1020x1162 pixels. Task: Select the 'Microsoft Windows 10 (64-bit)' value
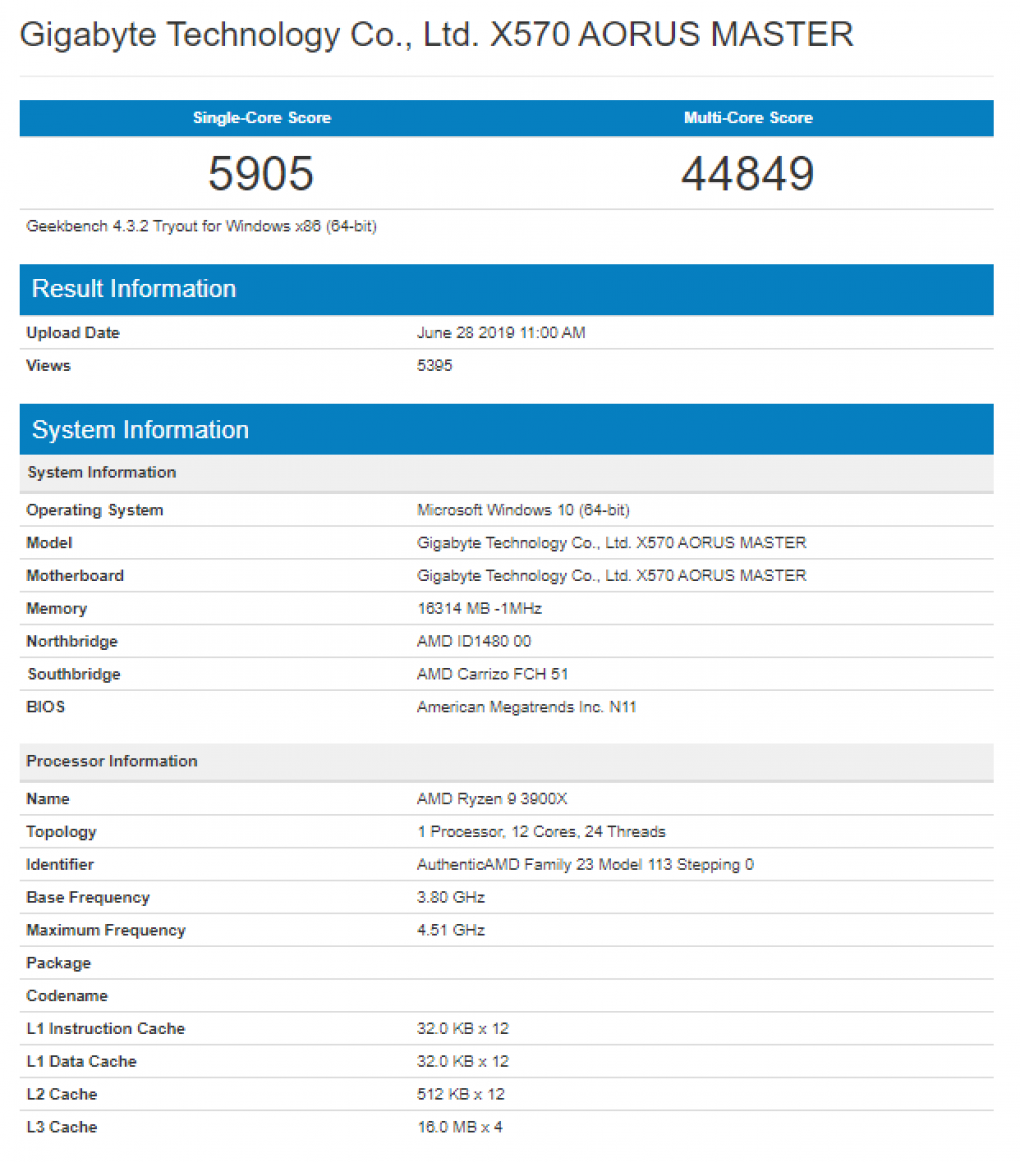[x=523, y=510]
